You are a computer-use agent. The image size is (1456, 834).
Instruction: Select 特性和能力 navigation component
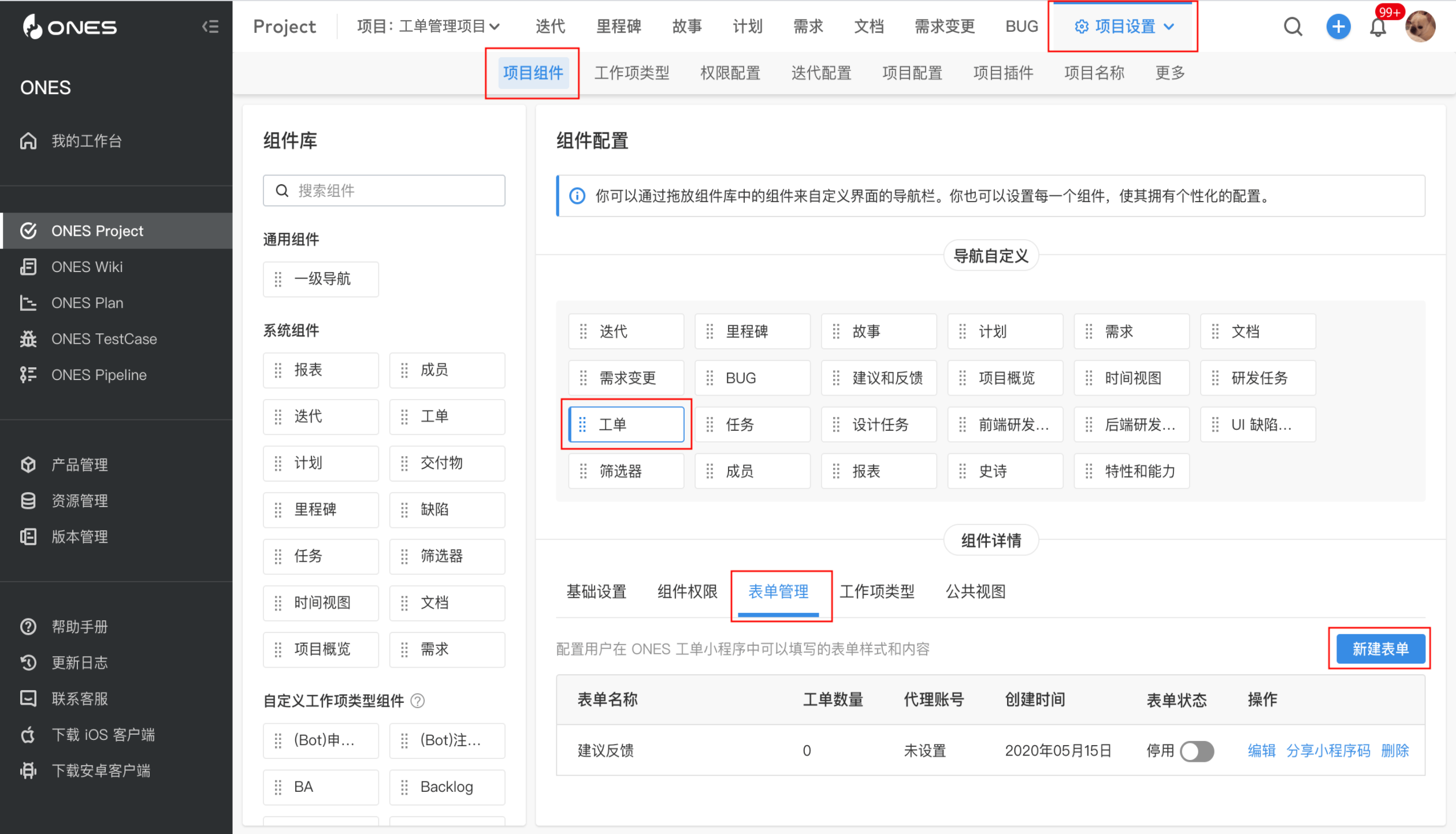point(1131,471)
